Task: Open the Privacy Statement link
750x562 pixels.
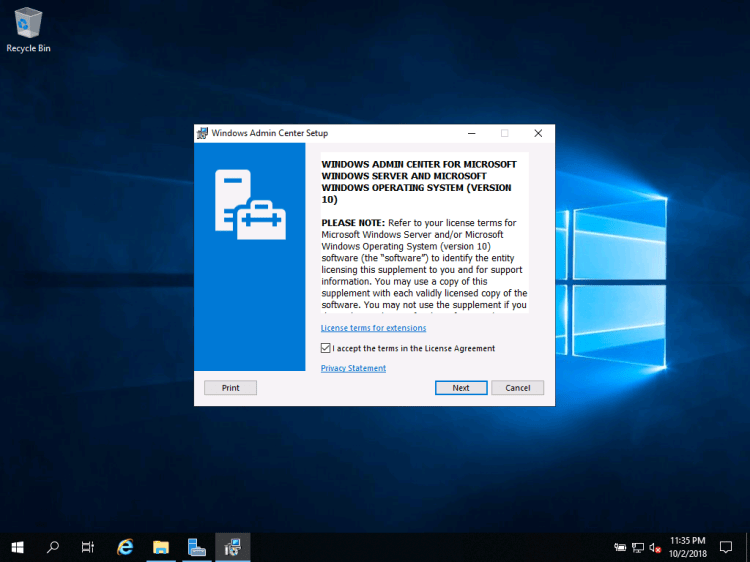Action: pos(353,368)
